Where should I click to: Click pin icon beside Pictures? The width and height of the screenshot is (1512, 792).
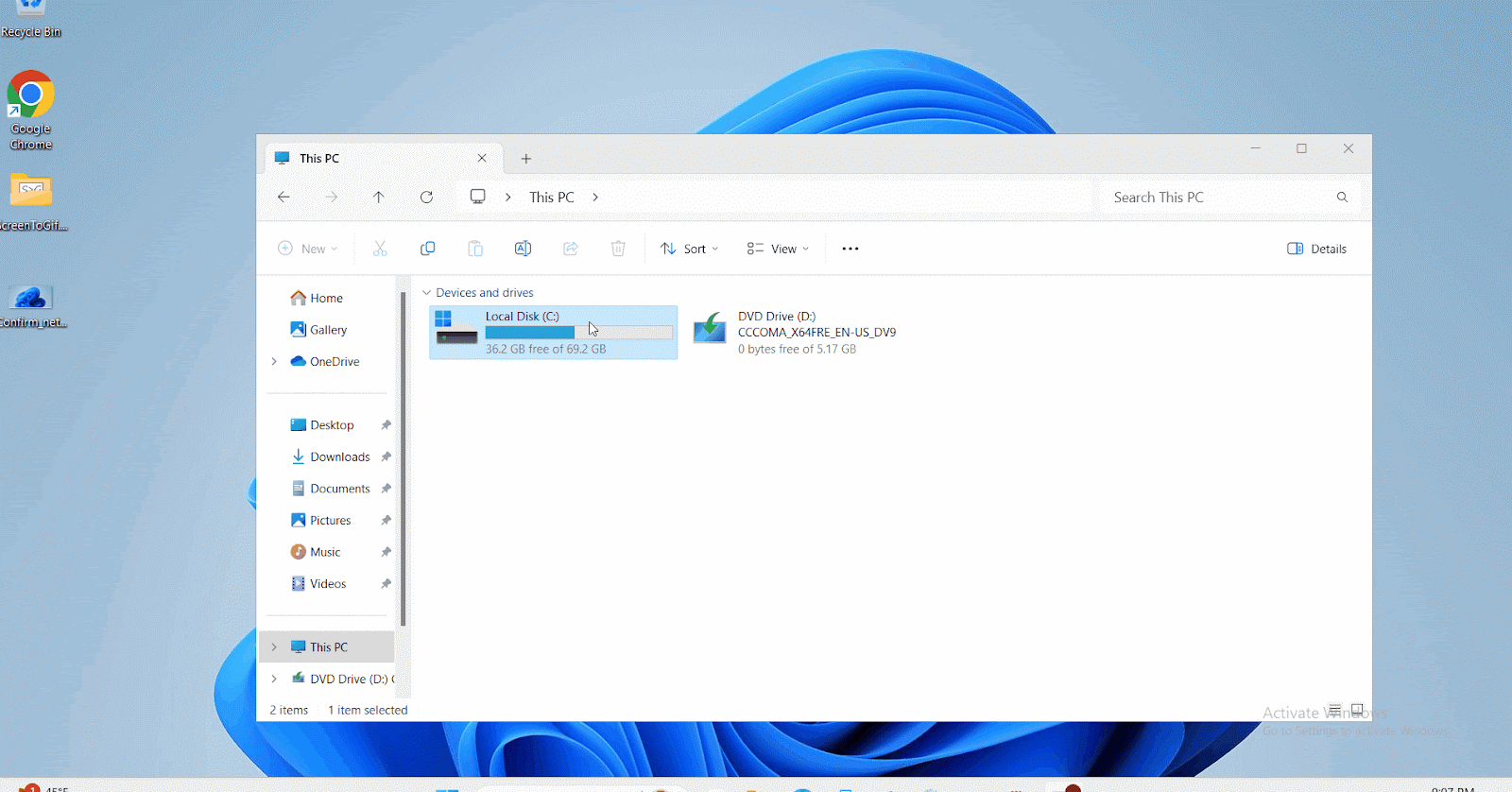(x=386, y=520)
